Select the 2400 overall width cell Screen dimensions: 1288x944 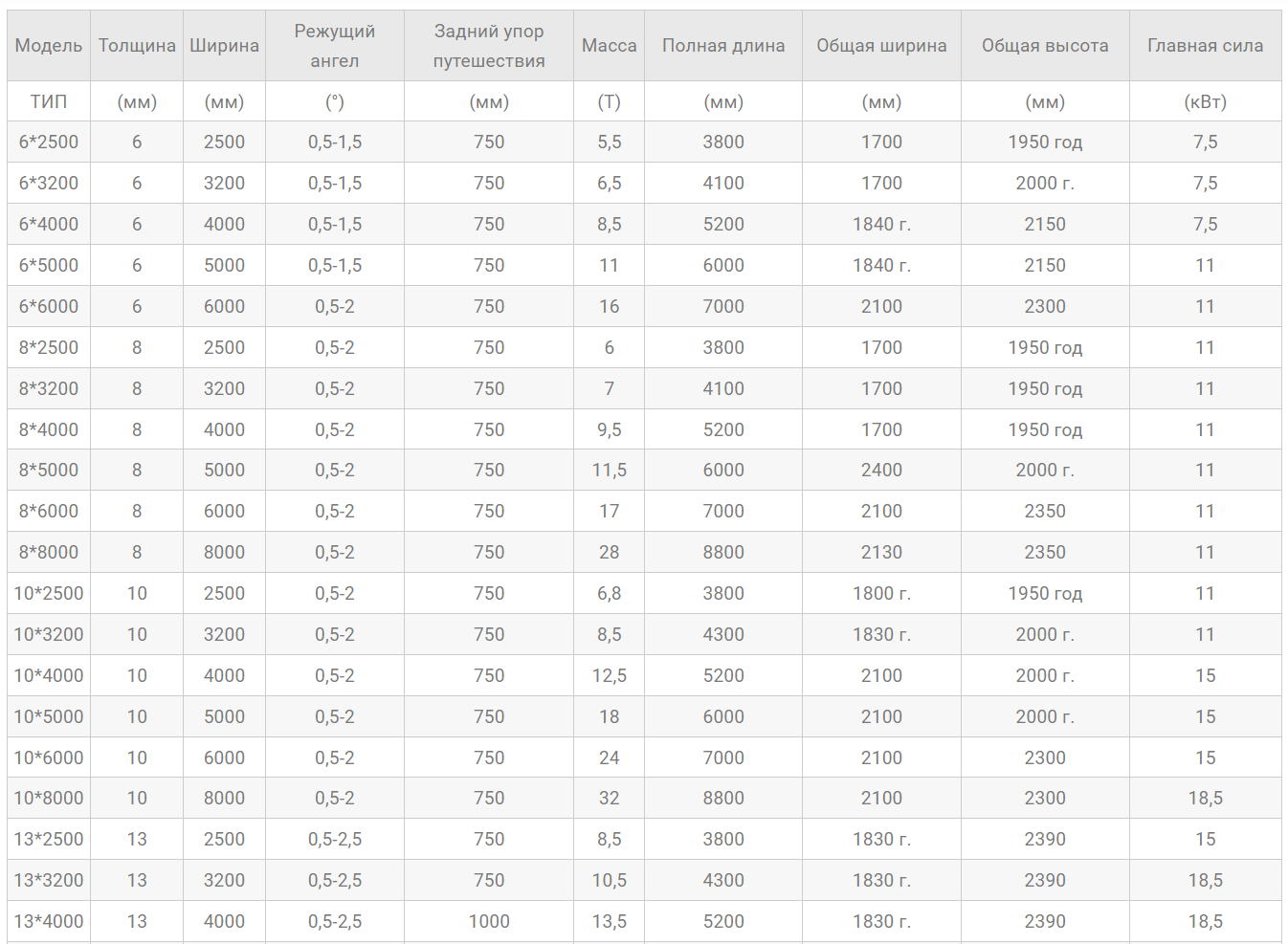[880, 471]
